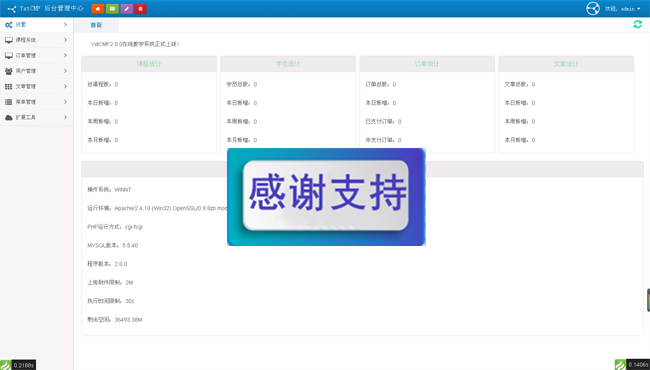Click the gears icon next to 设置
The width and height of the screenshot is (650, 370).
click(x=9, y=25)
